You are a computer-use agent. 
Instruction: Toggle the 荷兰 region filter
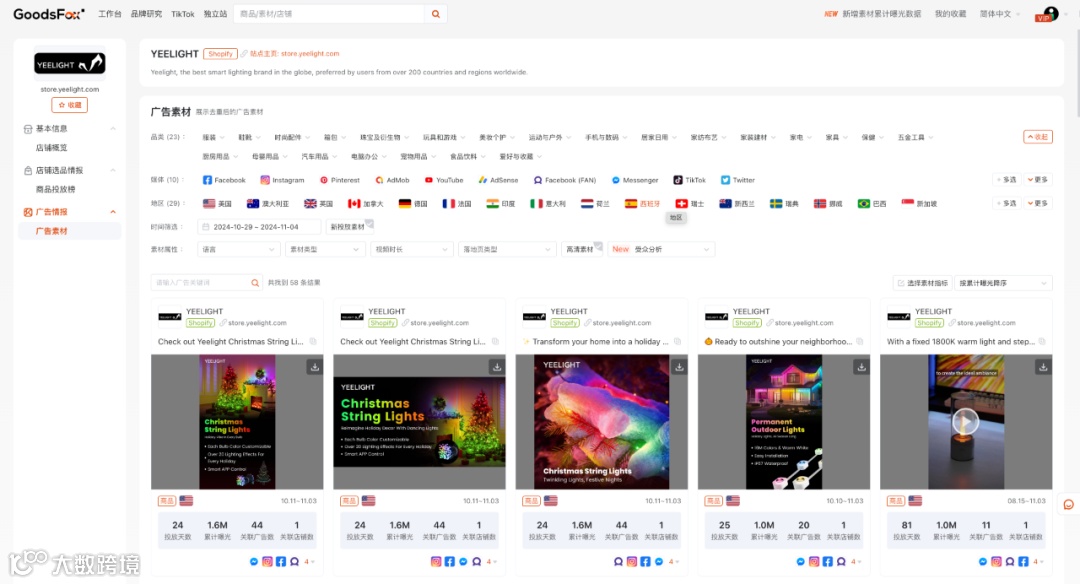[595, 204]
